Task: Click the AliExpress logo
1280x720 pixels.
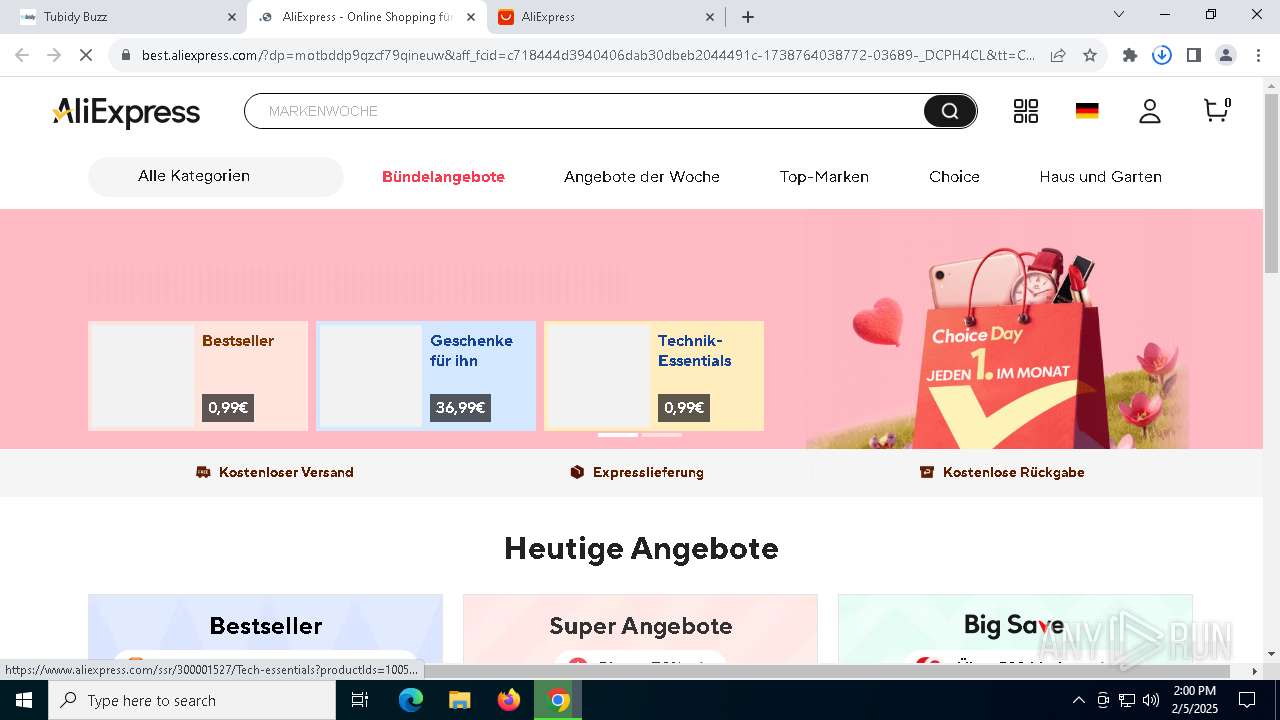Action: point(126,112)
